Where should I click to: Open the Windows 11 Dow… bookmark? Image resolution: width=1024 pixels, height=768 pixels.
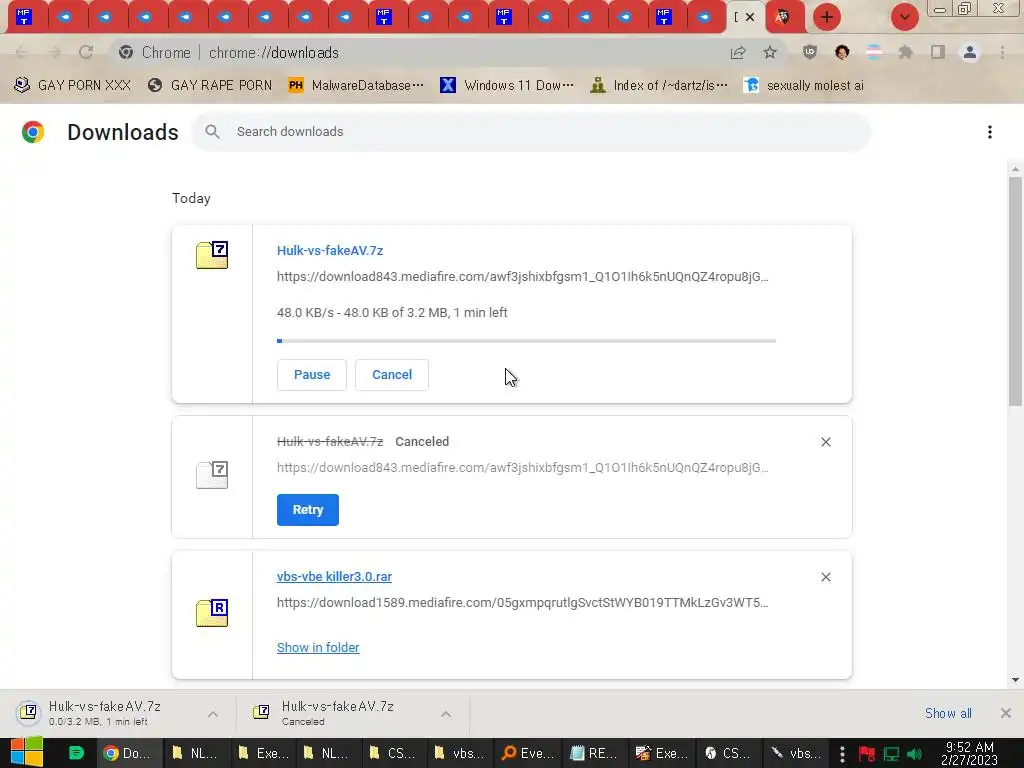(507, 86)
